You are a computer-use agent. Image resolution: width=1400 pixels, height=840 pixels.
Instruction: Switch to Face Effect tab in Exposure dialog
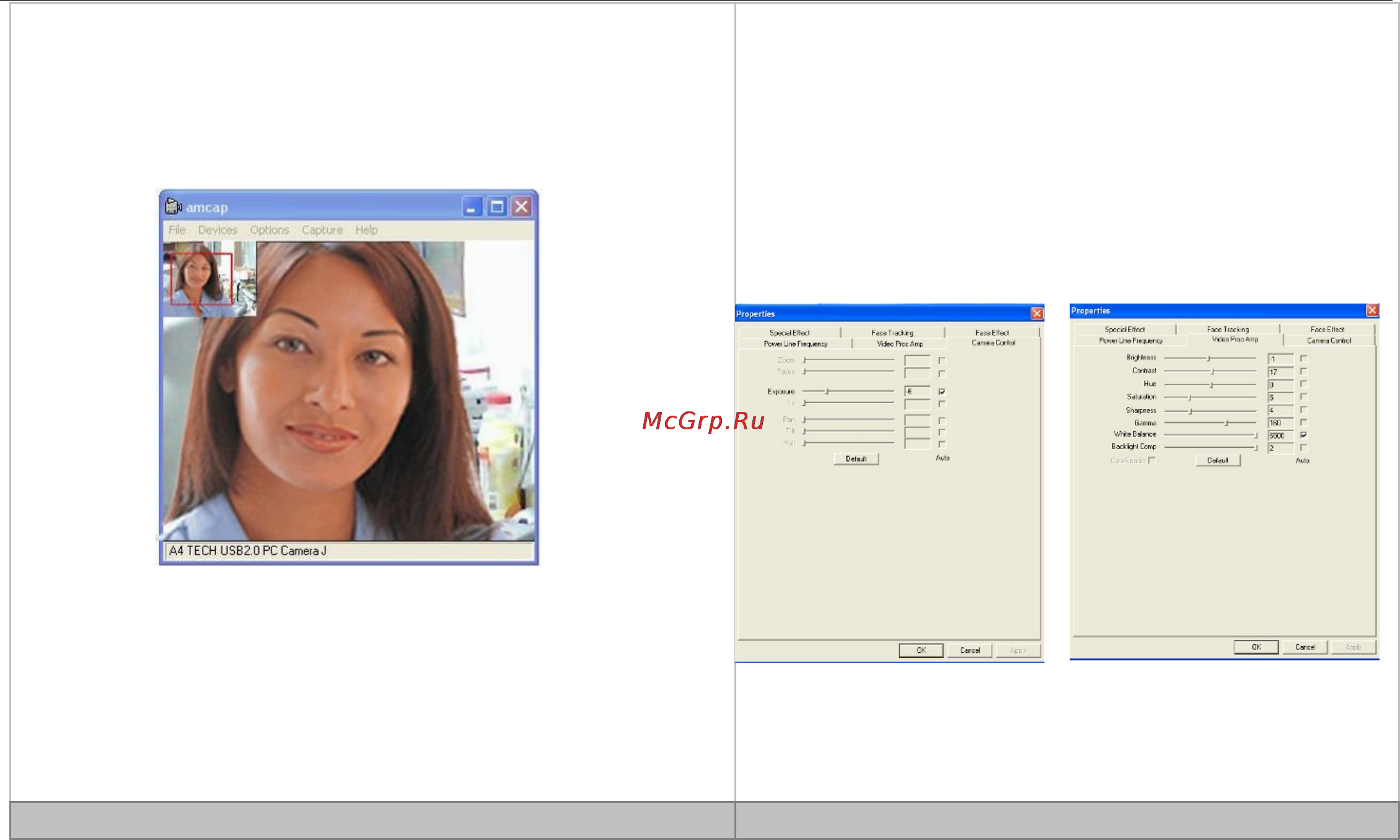(992, 333)
